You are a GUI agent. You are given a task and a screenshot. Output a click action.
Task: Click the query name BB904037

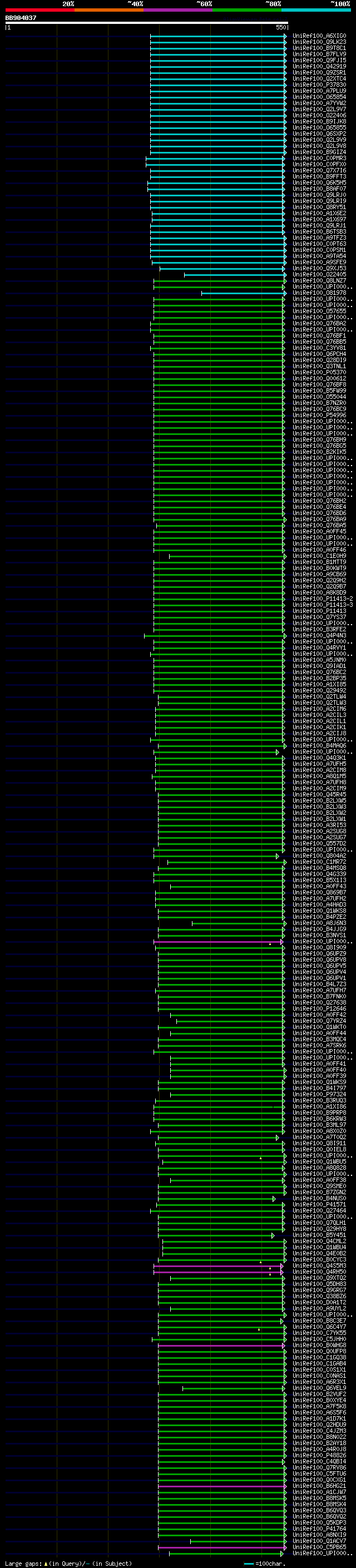tap(21, 18)
